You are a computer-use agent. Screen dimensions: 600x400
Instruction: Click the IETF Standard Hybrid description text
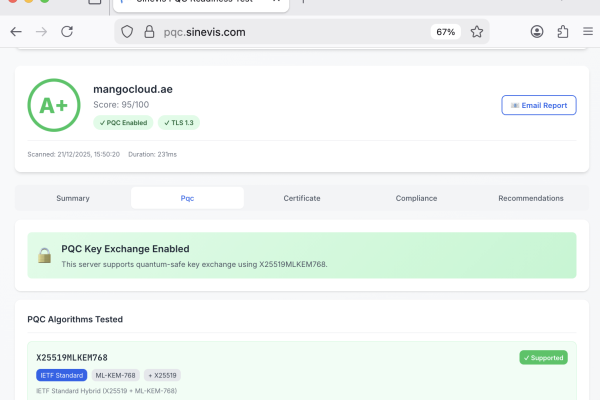[106, 391]
